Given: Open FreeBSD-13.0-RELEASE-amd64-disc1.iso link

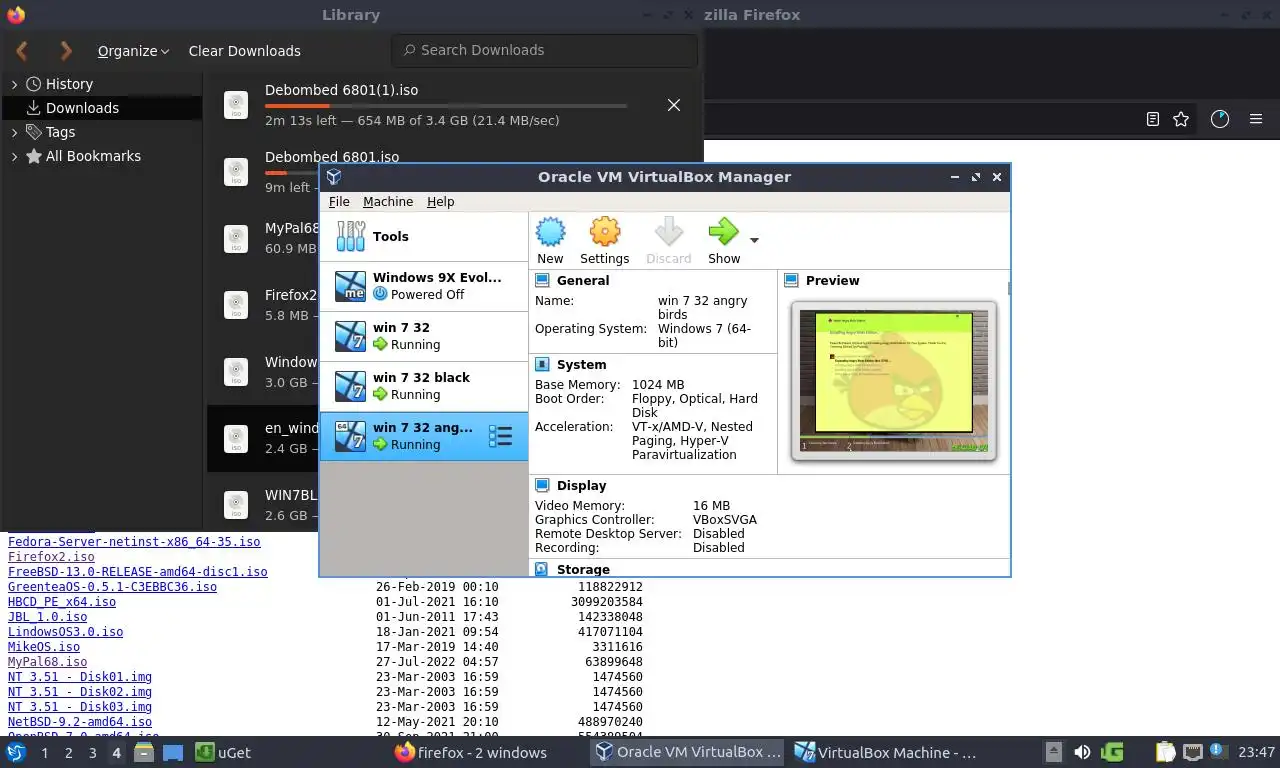Looking at the screenshot, I should click(x=138, y=572).
